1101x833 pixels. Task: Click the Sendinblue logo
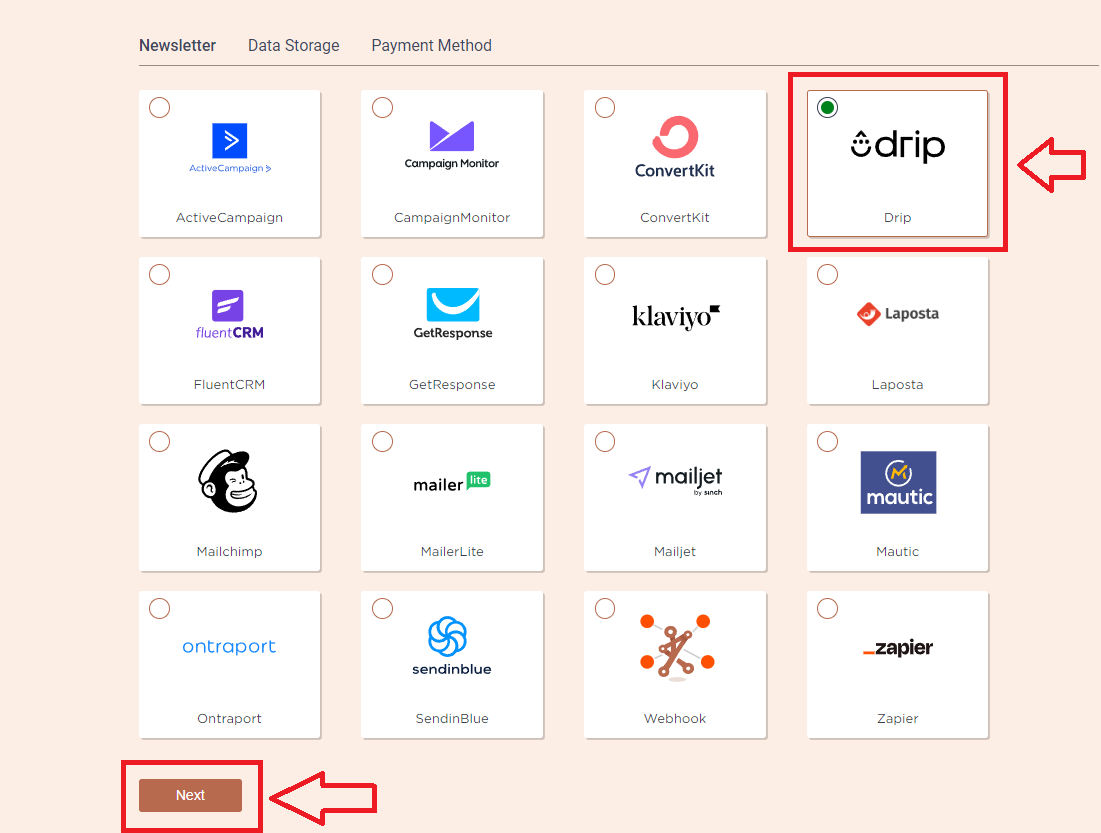click(451, 646)
